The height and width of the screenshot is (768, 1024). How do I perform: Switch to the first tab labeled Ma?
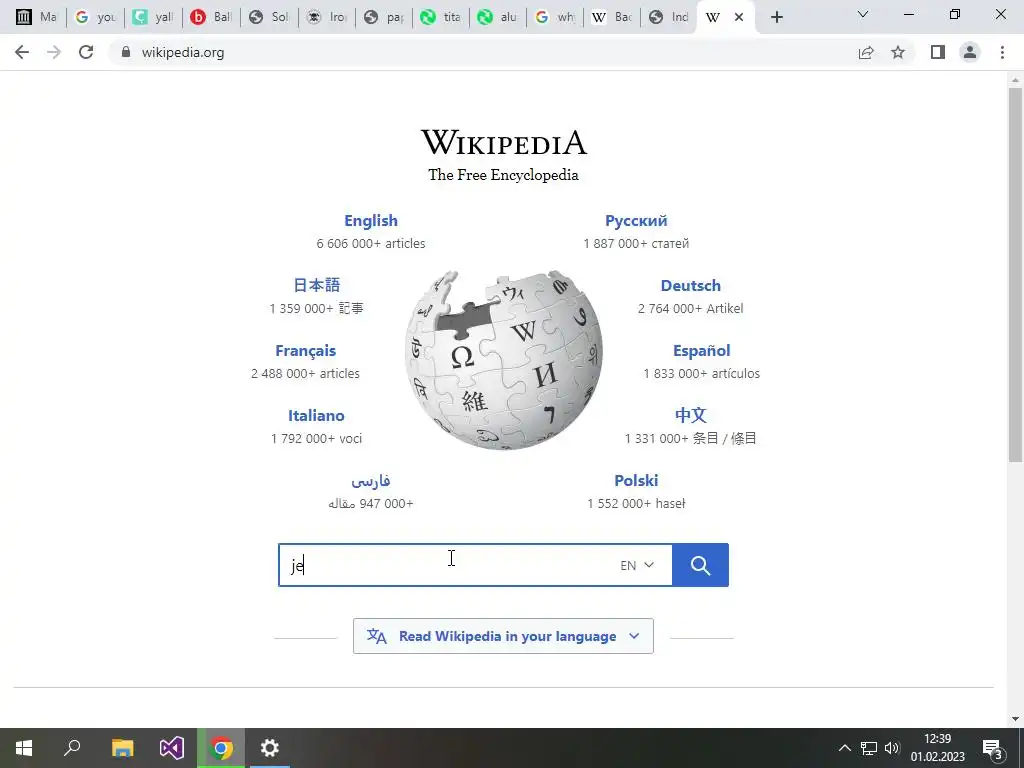pyautogui.click(x=36, y=17)
